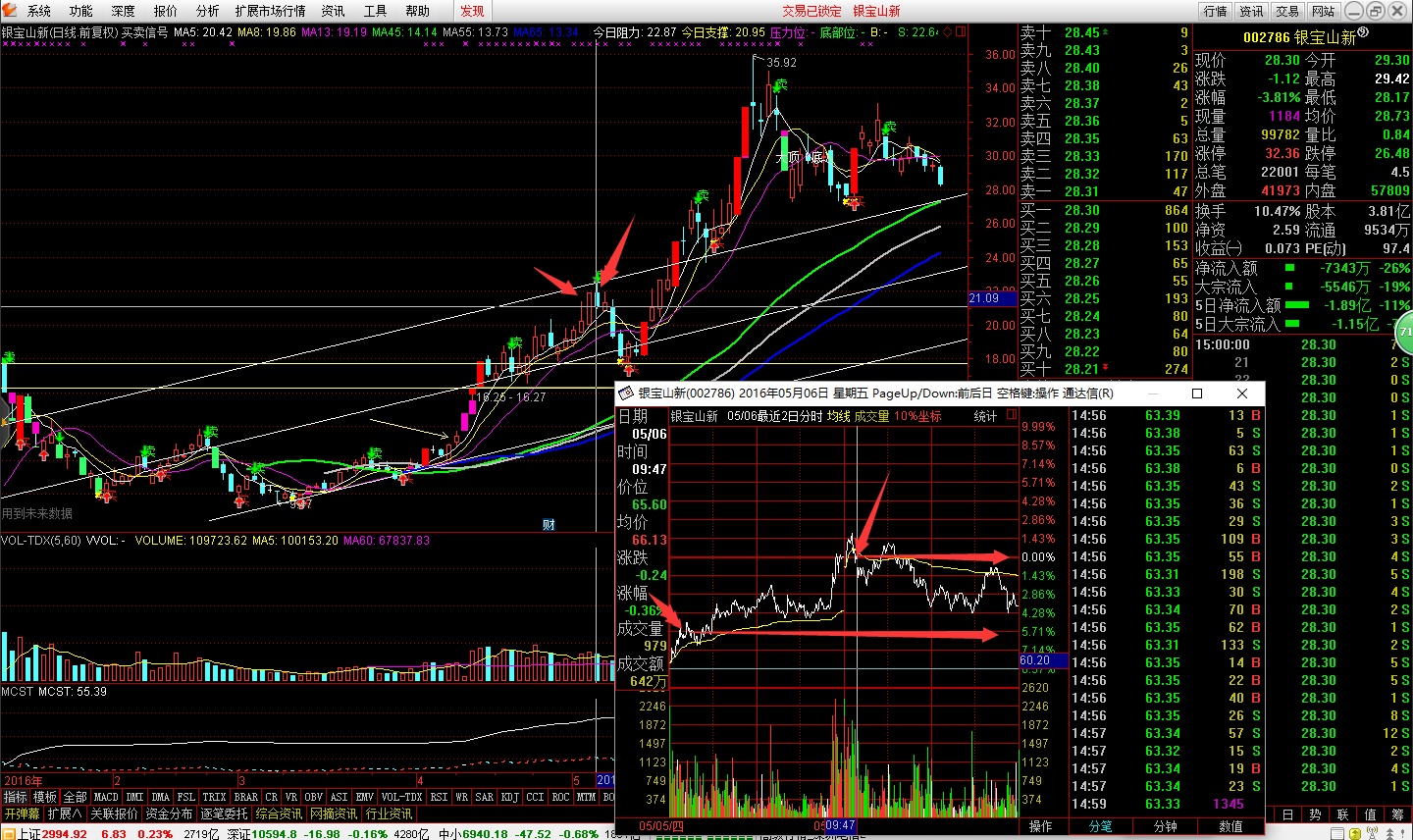The height and width of the screenshot is (840, 1413).
Task: Open the 逐笔委托 tab
Action: click(x=225, y=814)
